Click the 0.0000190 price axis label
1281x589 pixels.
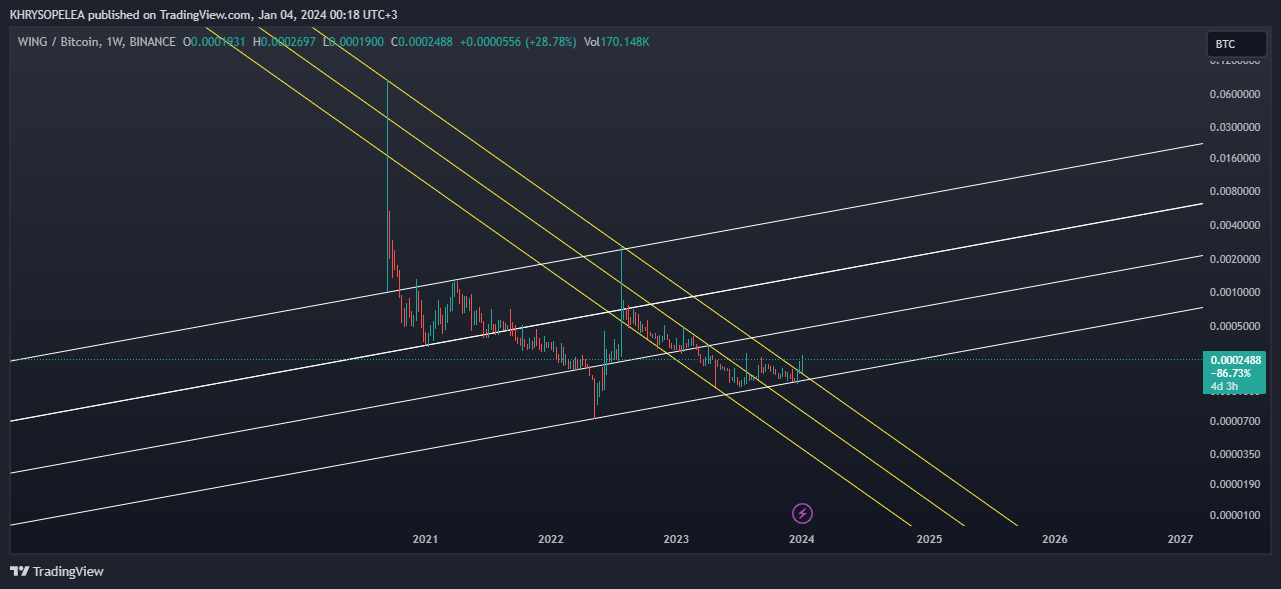1235,485
